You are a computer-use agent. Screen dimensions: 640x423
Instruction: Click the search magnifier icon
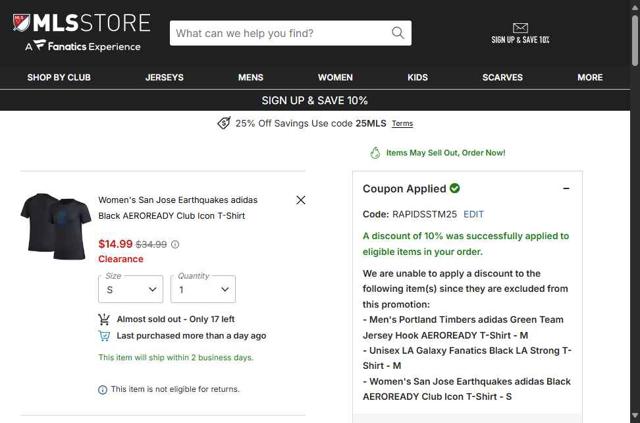point(398,33)
